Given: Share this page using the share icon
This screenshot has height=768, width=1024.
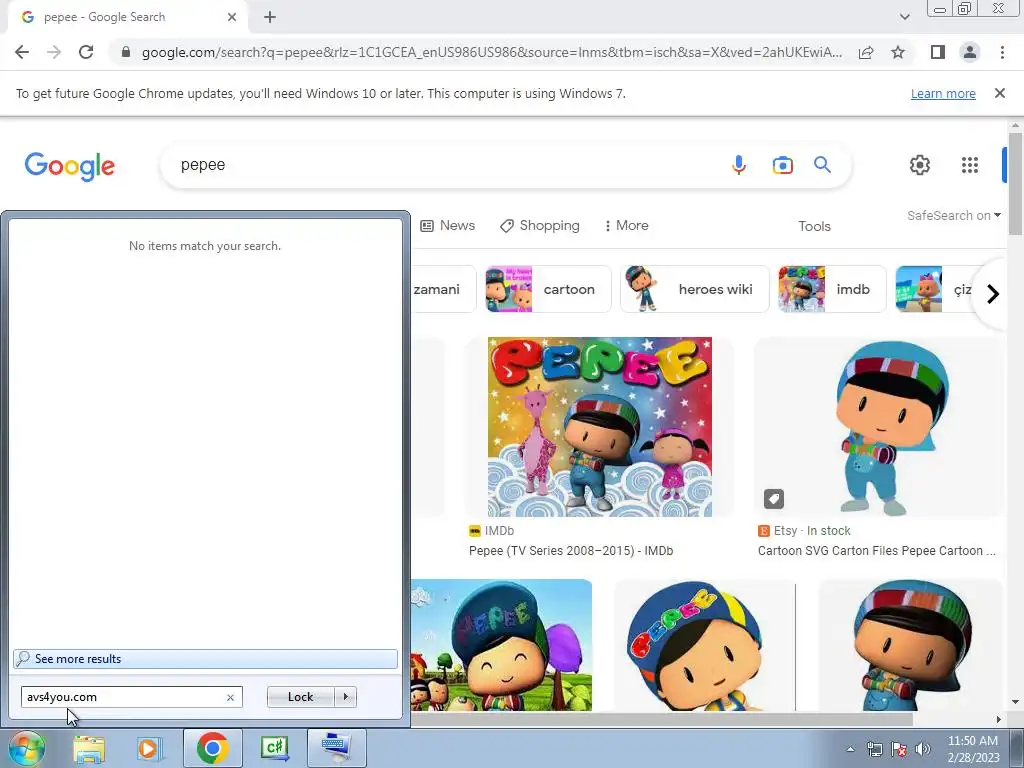Looking at the screenshot, I should 866,52.
